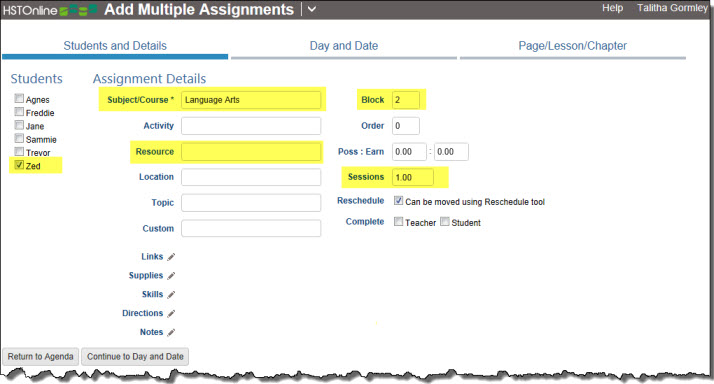Click the Poss points field

tap(409, 152)
